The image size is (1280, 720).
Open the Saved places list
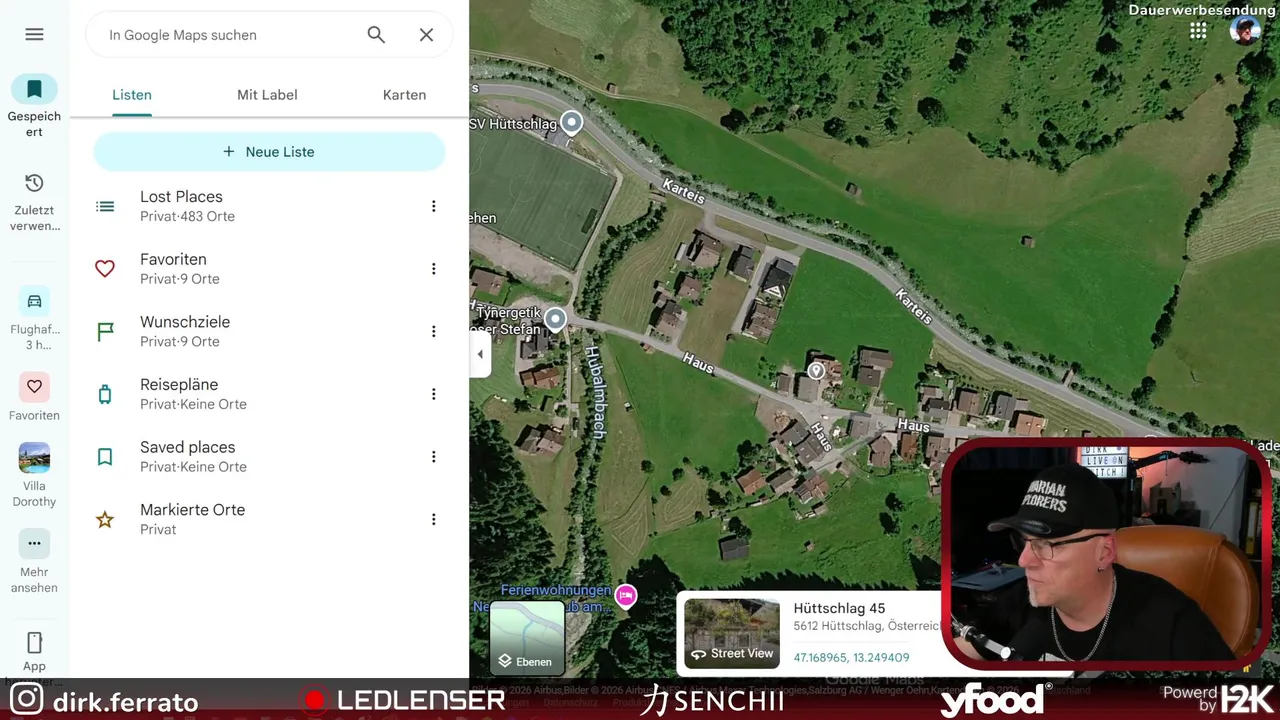click(x=269, y=457)
